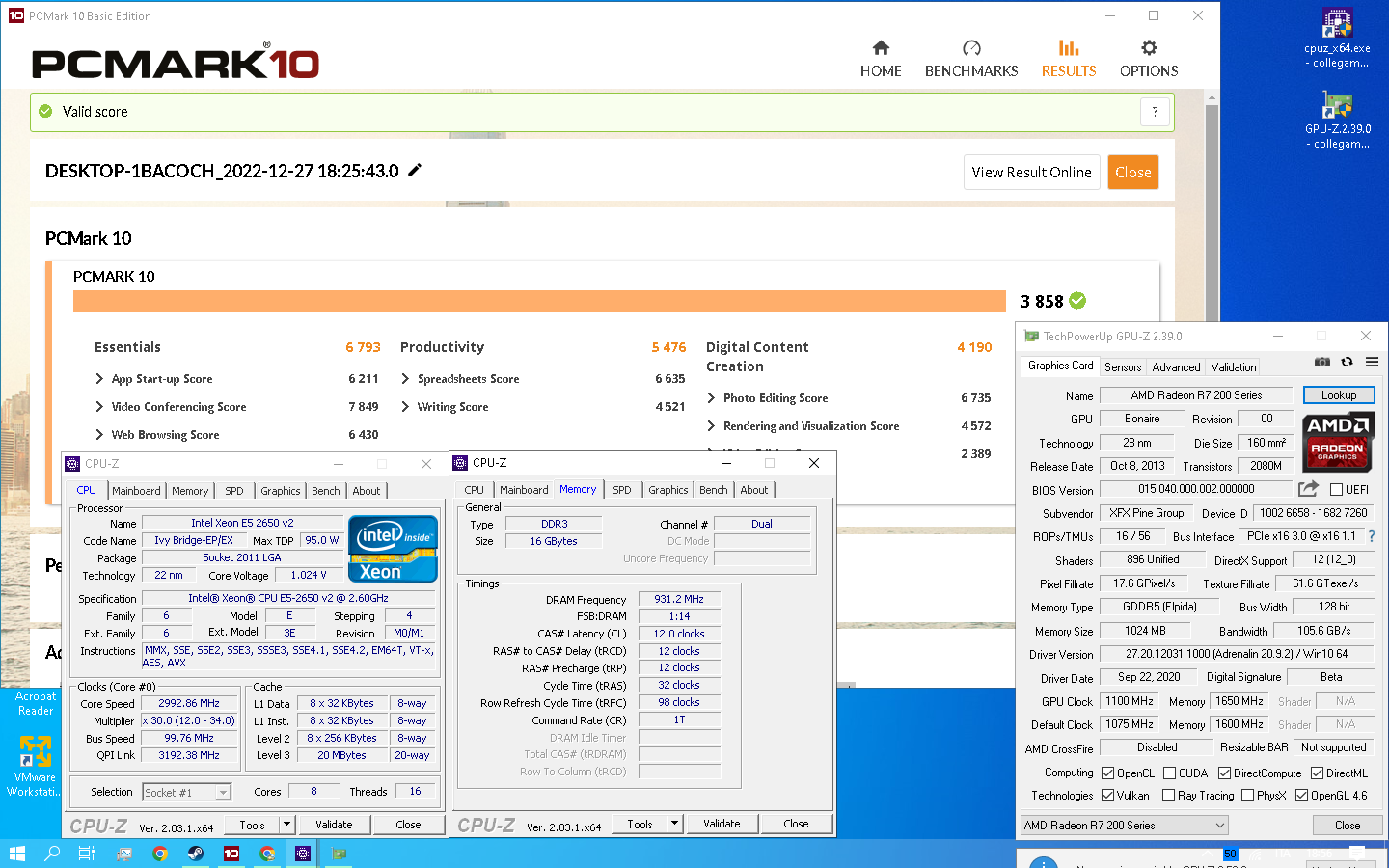The width and height of the screenshot is (1389, 868).
Task: Click Validate in Memory CPU-Z window
Action: click(722, 824)
